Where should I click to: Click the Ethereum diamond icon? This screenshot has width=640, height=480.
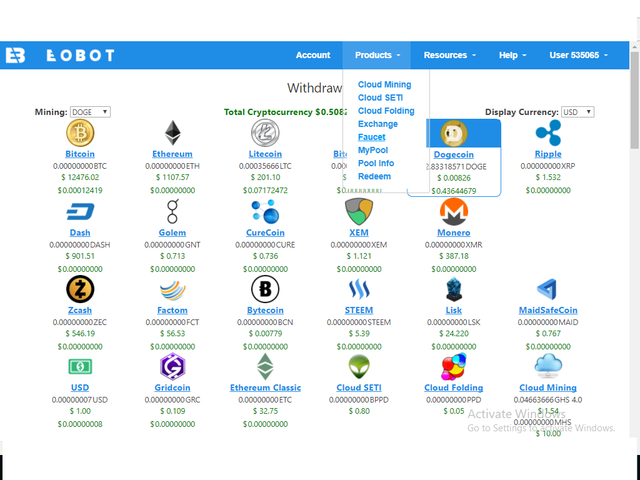(x=172, y=133)
